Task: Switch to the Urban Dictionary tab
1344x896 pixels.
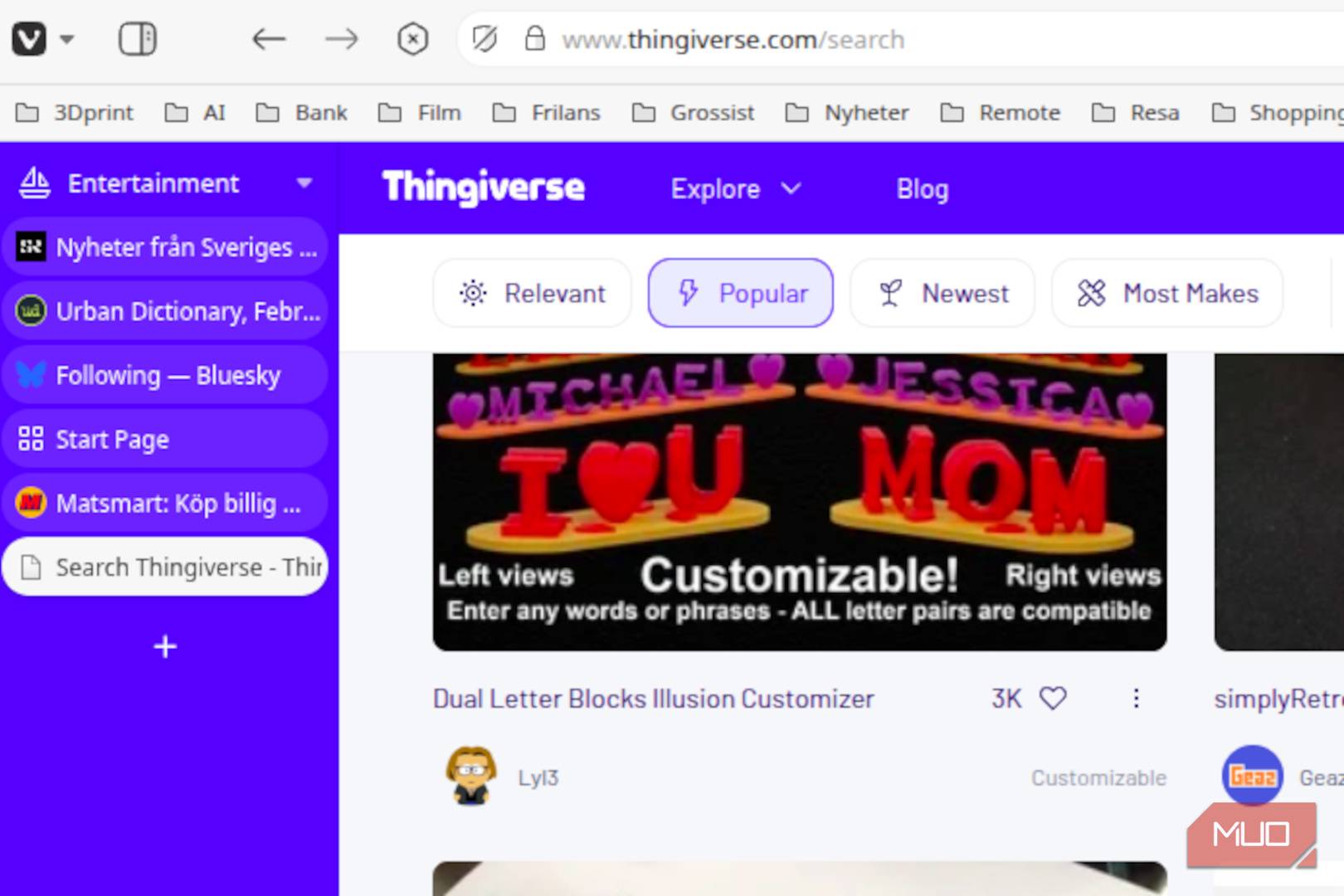Action: (166, 311)
